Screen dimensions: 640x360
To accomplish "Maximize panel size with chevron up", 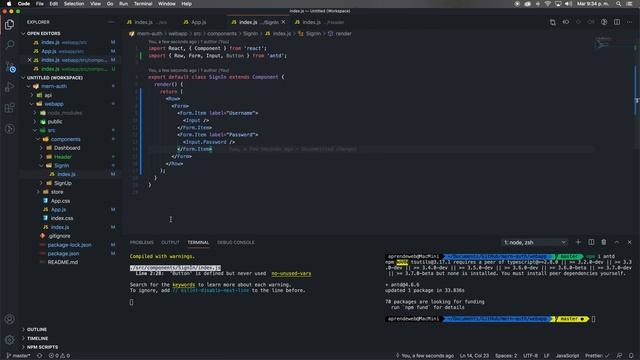I will point(617,242).
